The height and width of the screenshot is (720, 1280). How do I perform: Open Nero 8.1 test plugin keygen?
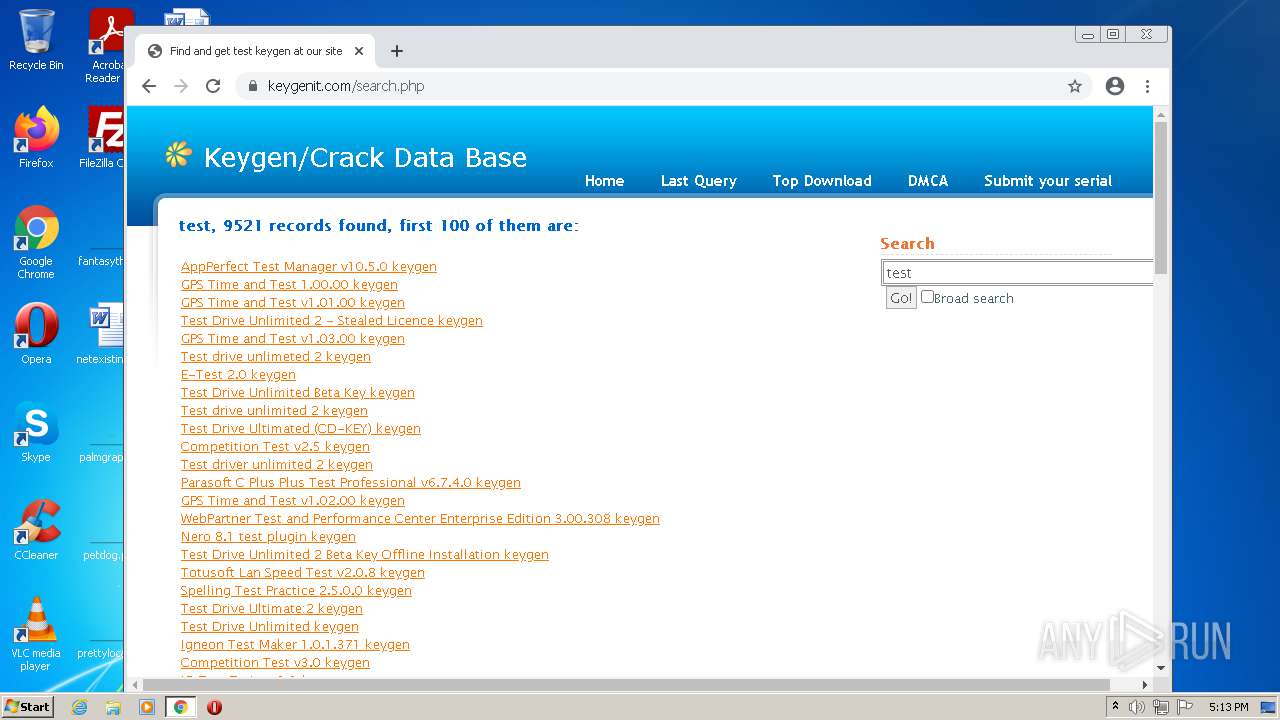(x=268, y=537)
